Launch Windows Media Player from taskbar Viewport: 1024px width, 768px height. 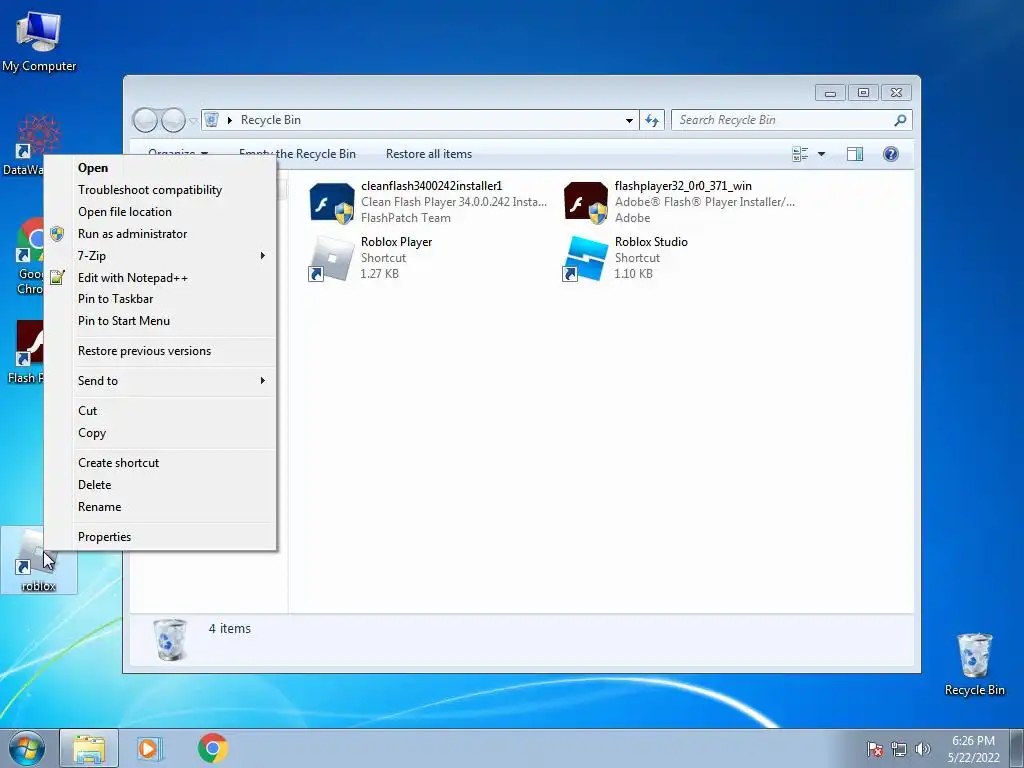[x=150, y=748]
